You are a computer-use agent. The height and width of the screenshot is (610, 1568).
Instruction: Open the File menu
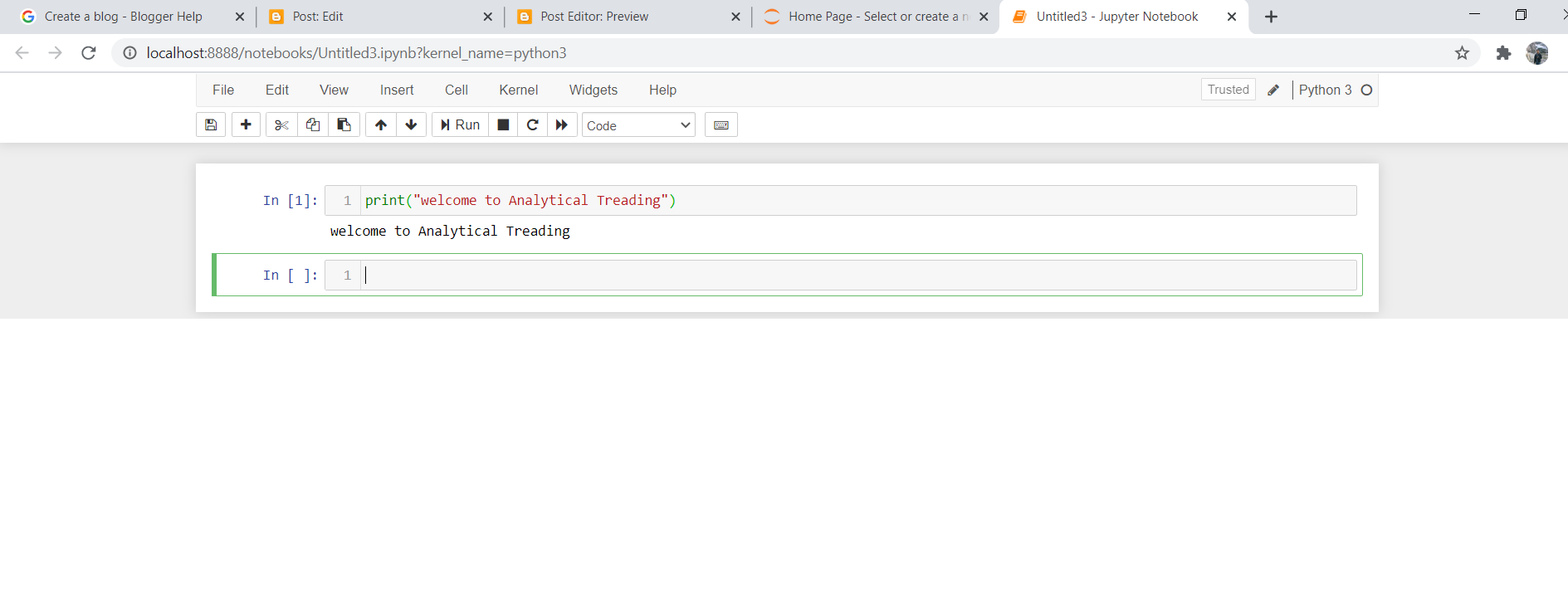click(223, 90)
